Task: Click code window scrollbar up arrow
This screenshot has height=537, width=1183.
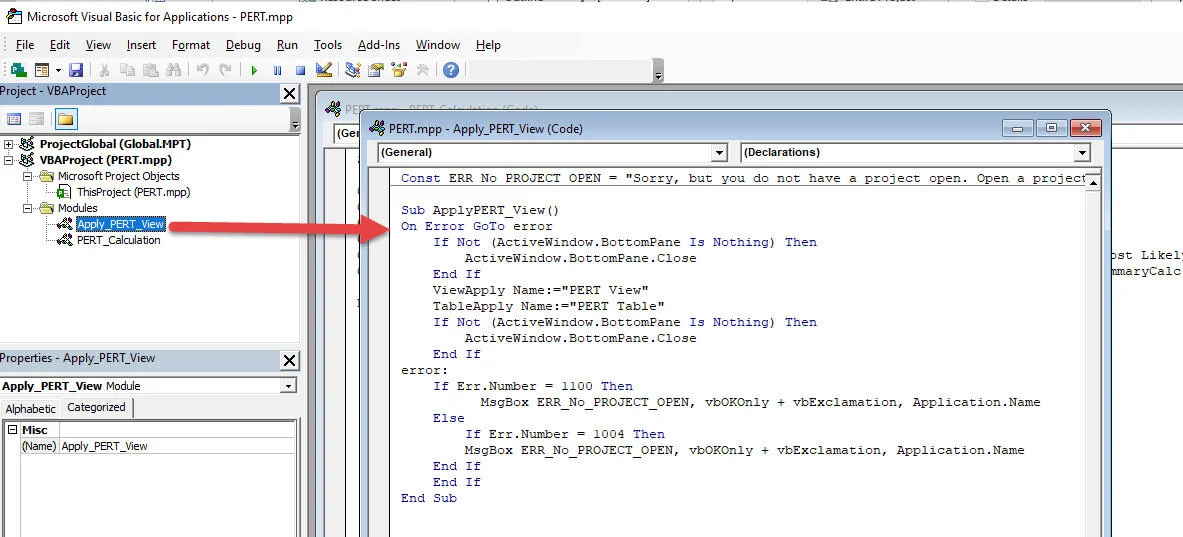Action: tap(1093, 182)
